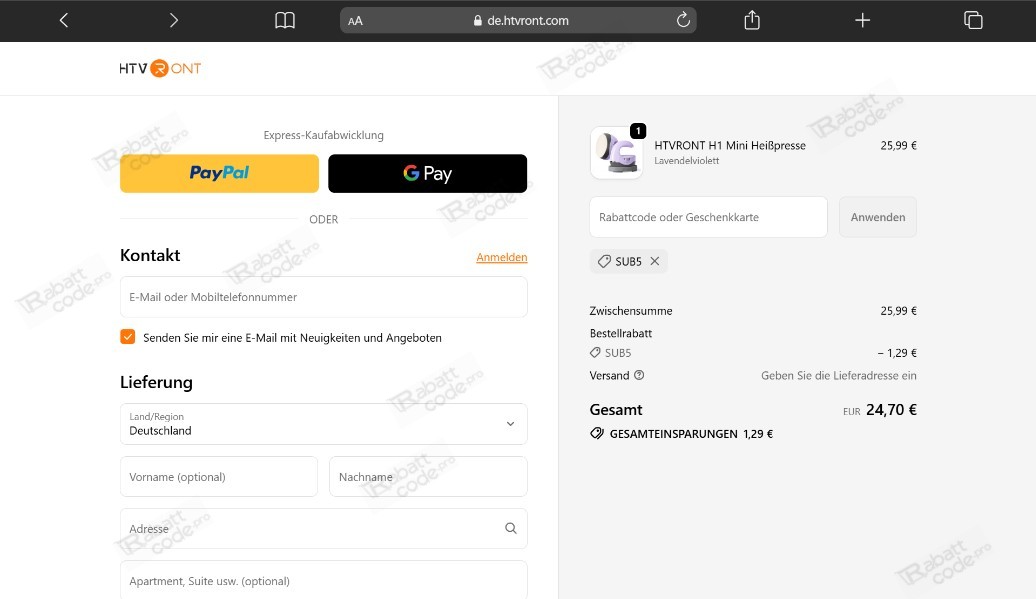
Task: Click the HTVRONT H1 Mini Heißpresse title
Action: 729,145
